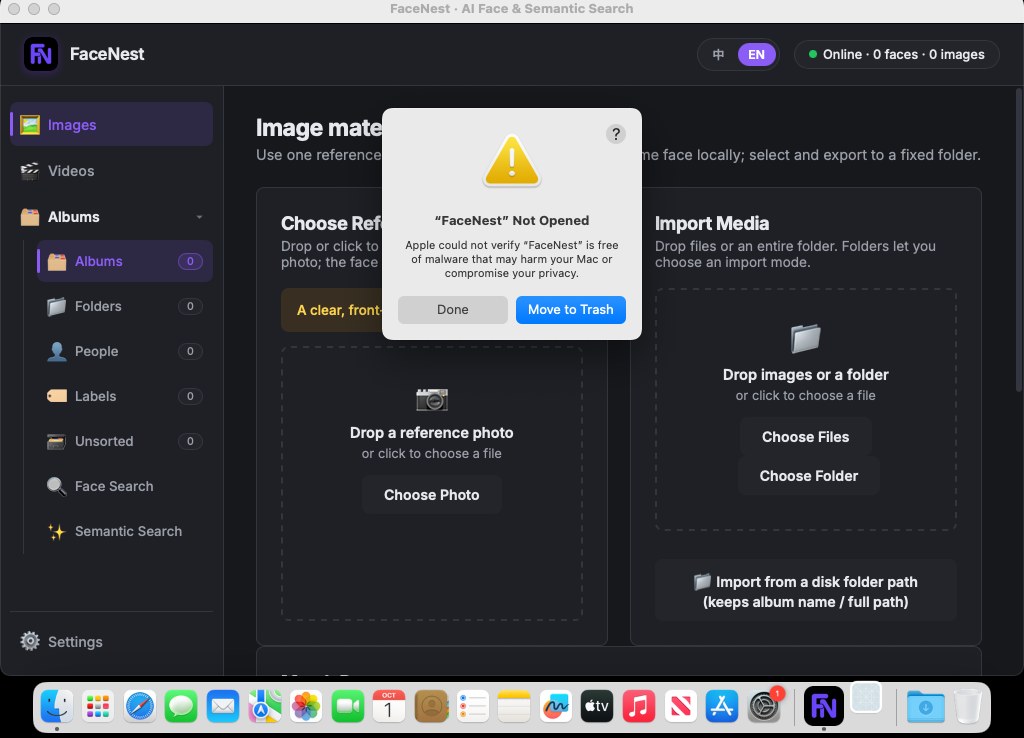Viewport: 1024px width, 738px height.
Task: Click the Choose Folder button
Action: click(x=808, y=476)
